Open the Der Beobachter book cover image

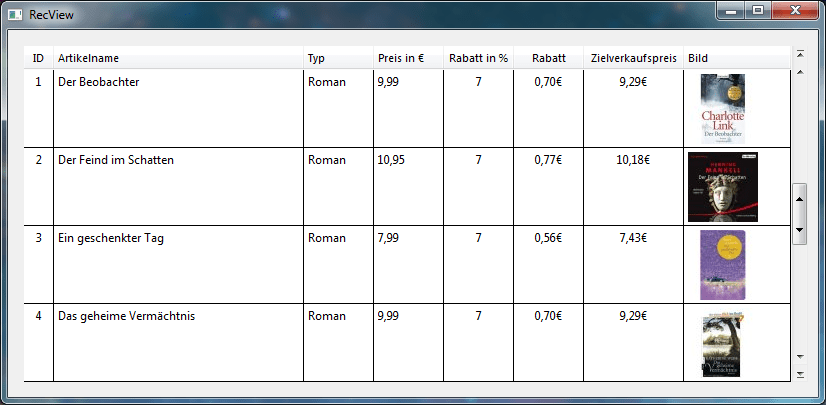pyautogui.click(x=723, y=108)
